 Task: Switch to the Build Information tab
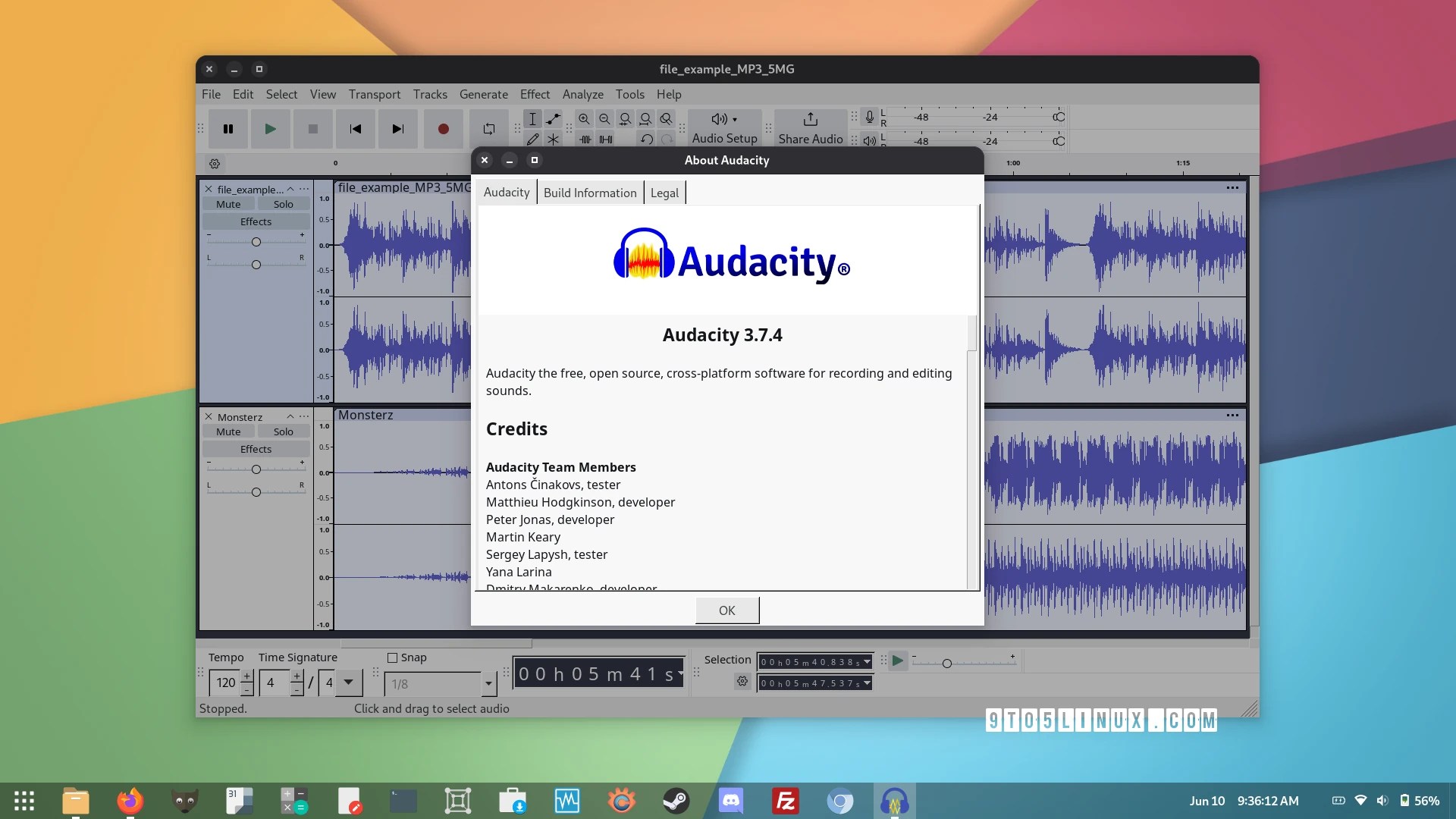point(590,193)
